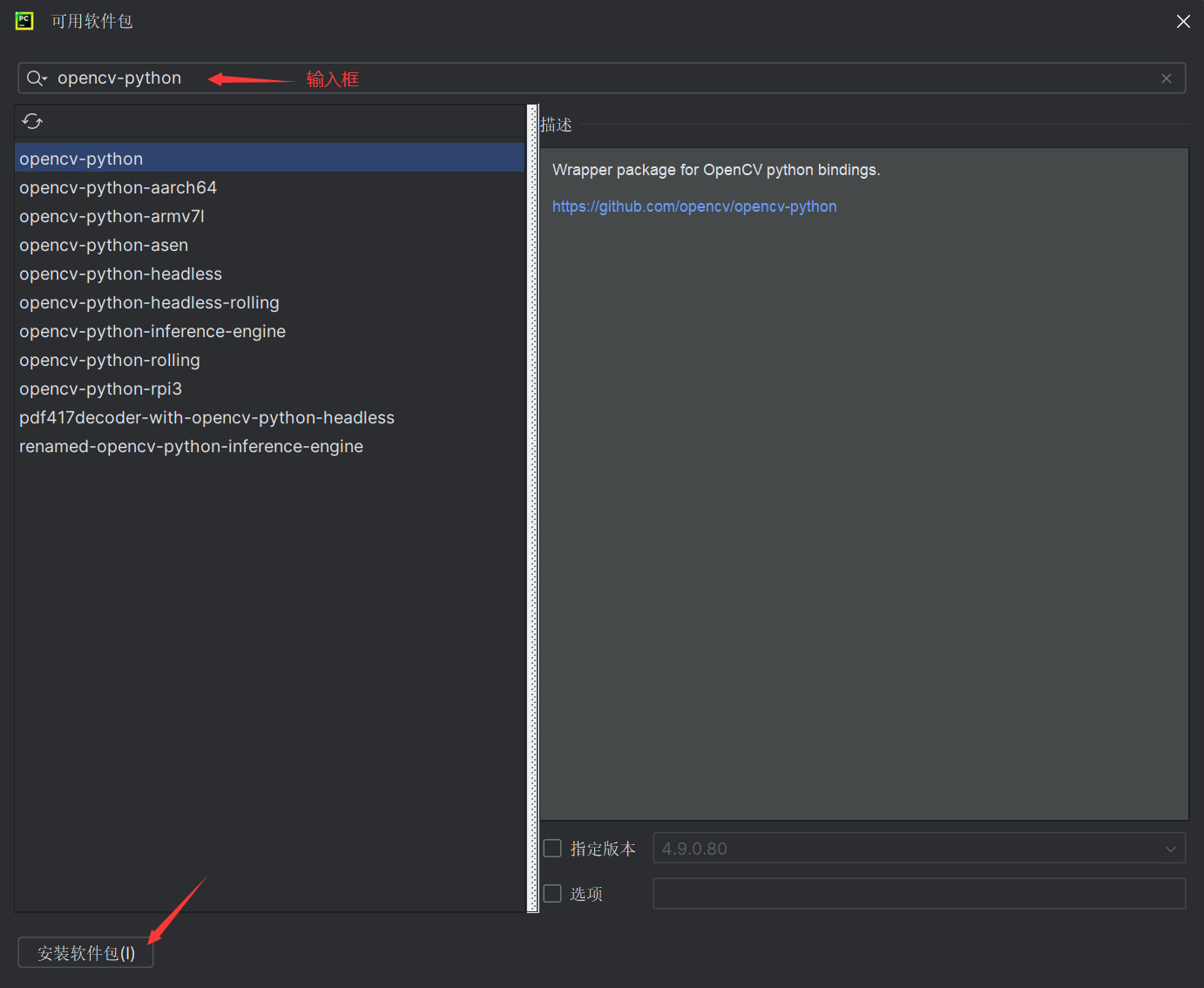Pick the opencv-python-rpi3 entry
1204x988 pixels.
[x=100, y=389]
